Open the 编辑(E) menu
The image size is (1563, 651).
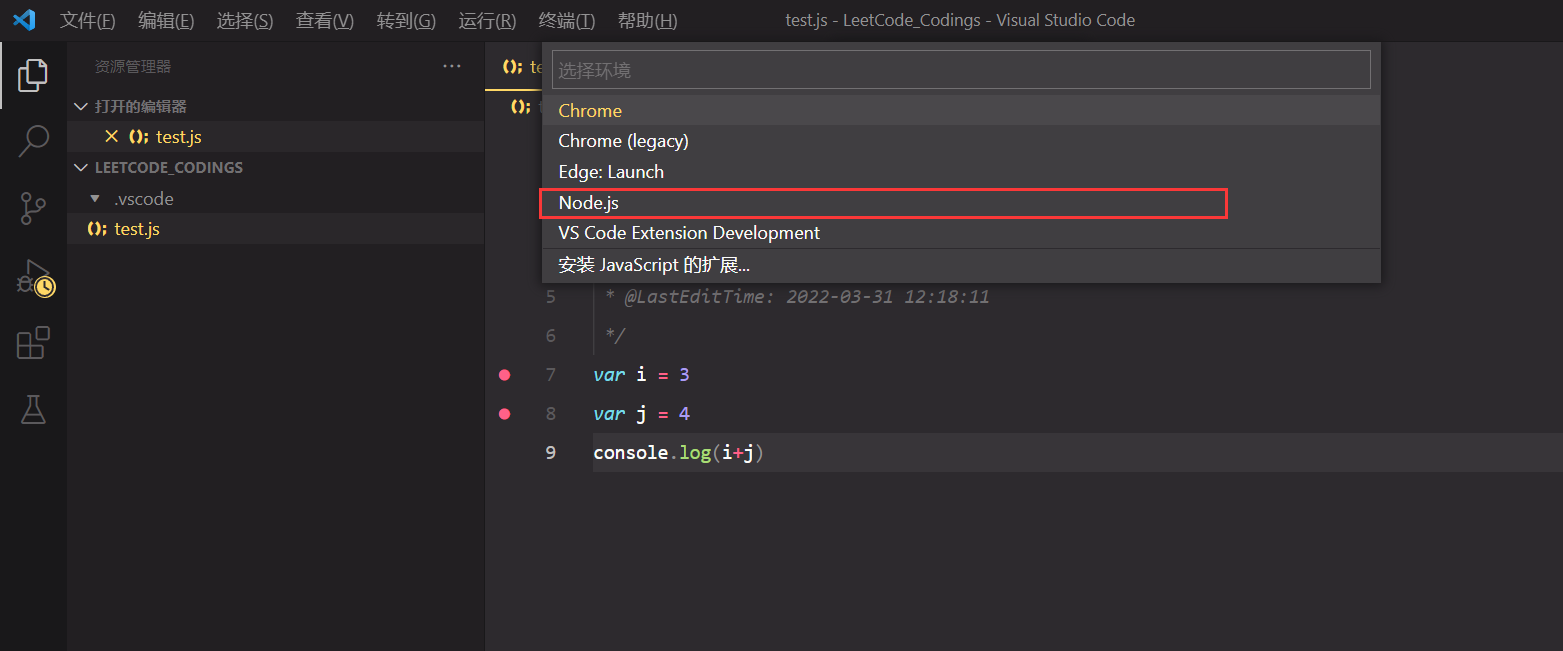coord(165,21)
